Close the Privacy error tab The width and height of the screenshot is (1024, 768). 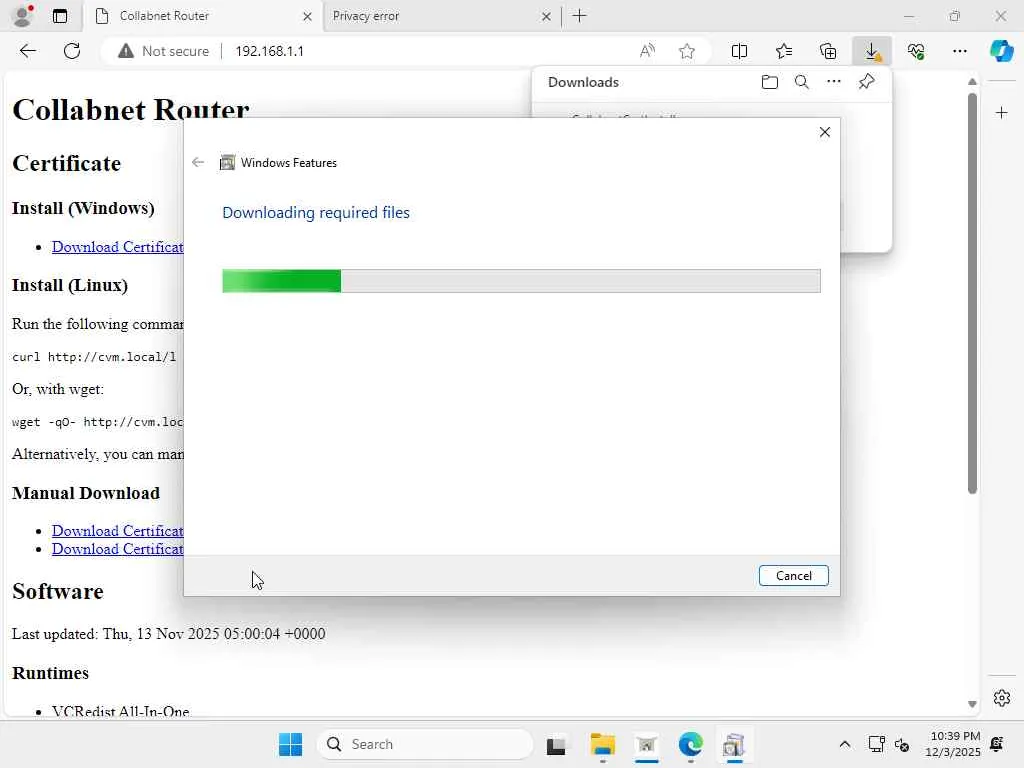coord(546,16)
